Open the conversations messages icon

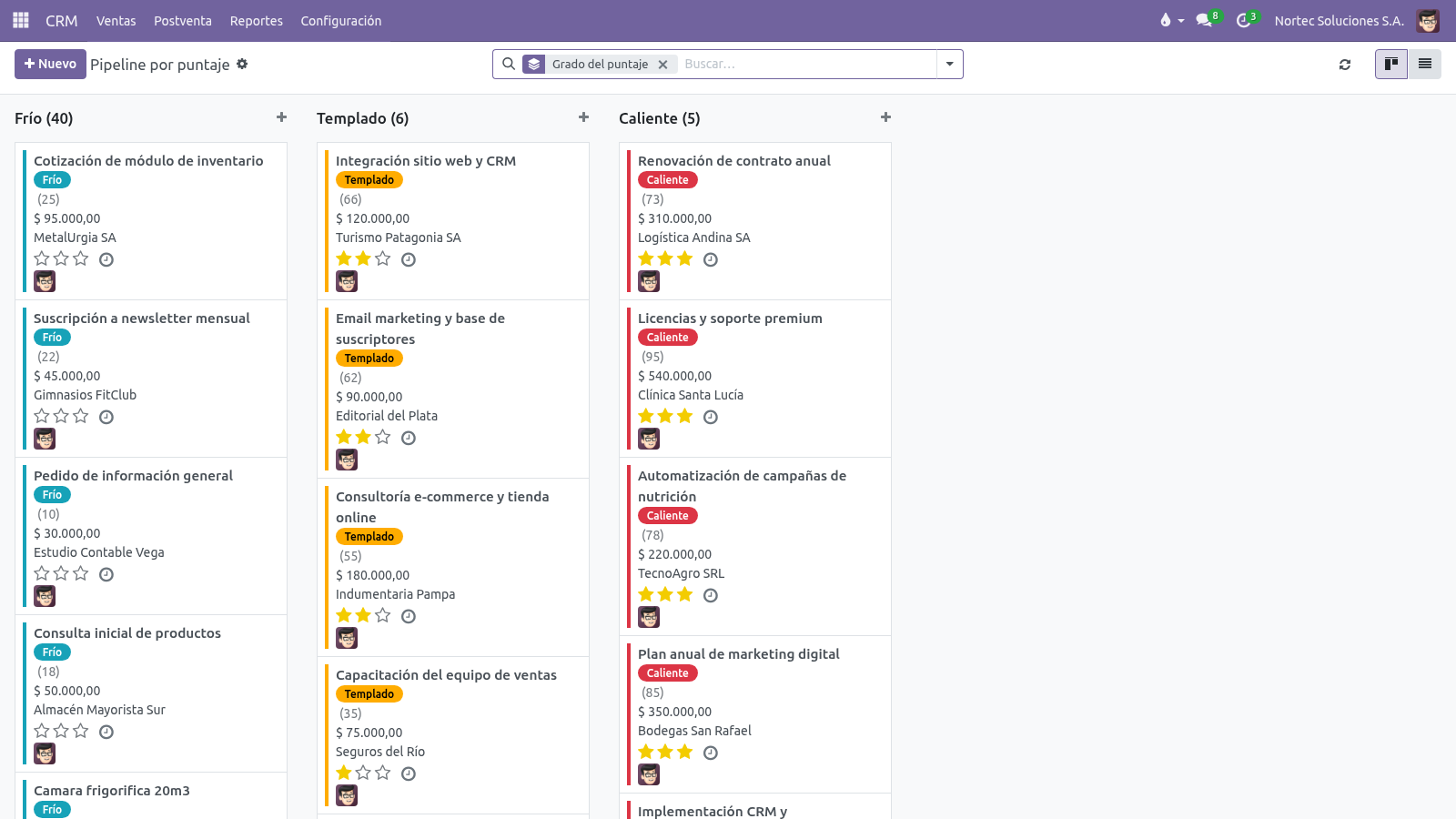pyautogui.click(x=1204, y=20)
